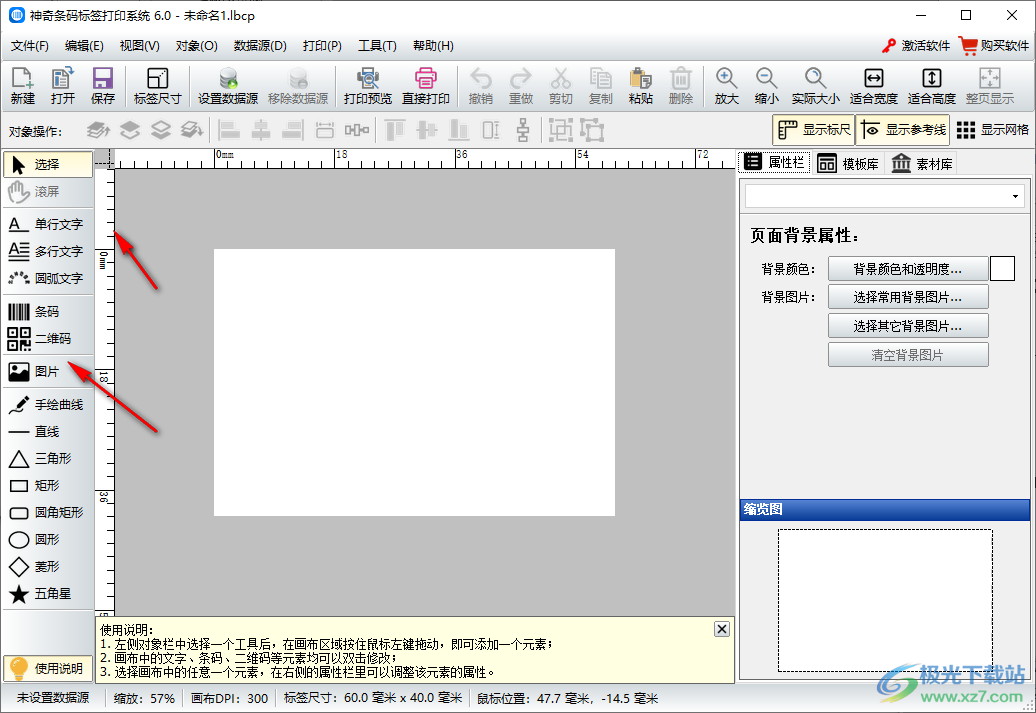This screenshot has width=1036, height=713.
Task: Switch to the 素材库 tab
Action: pyautogui.click(x=922, y=163)
